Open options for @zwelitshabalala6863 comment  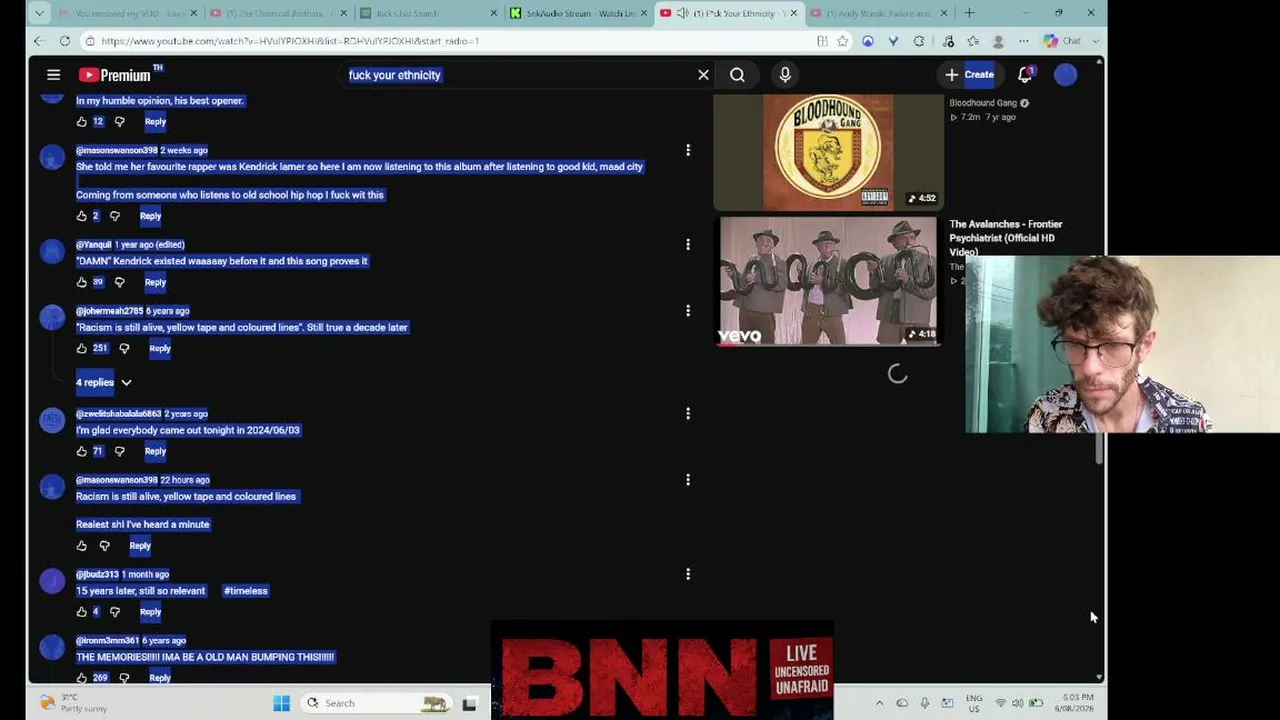click(x=688, y=413)
